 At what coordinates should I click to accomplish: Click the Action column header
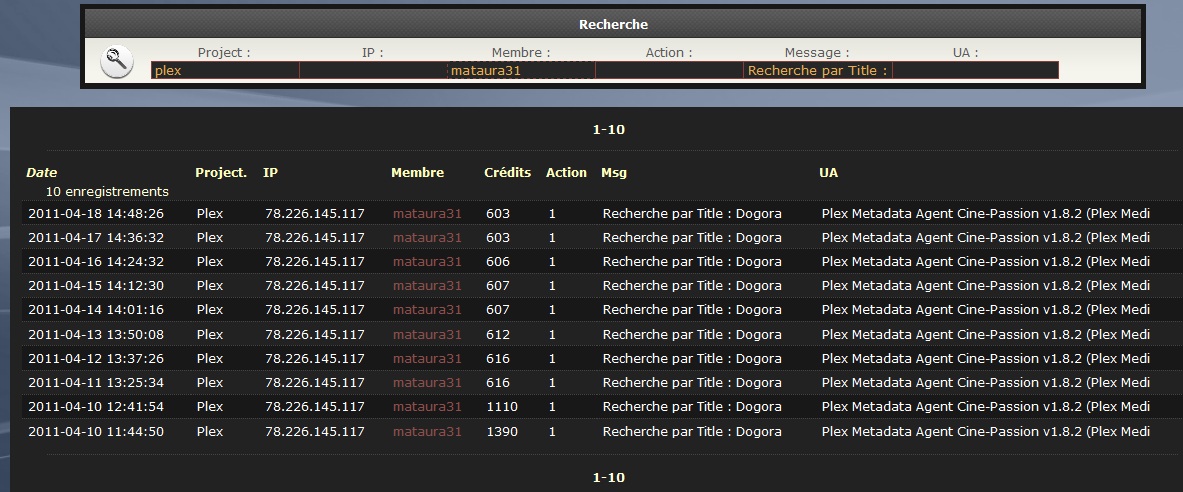click(x=566, y=173)
